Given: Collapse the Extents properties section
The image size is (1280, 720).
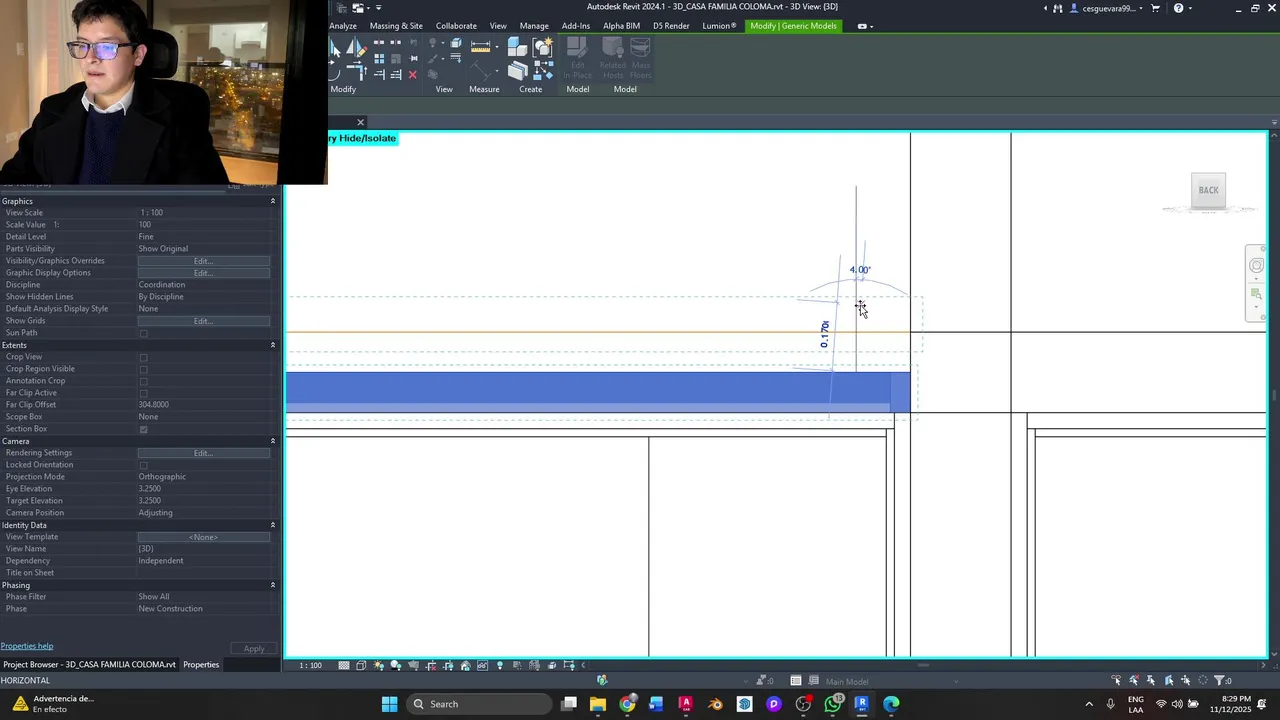Looking at the screenshot, I should coord(272,345).
